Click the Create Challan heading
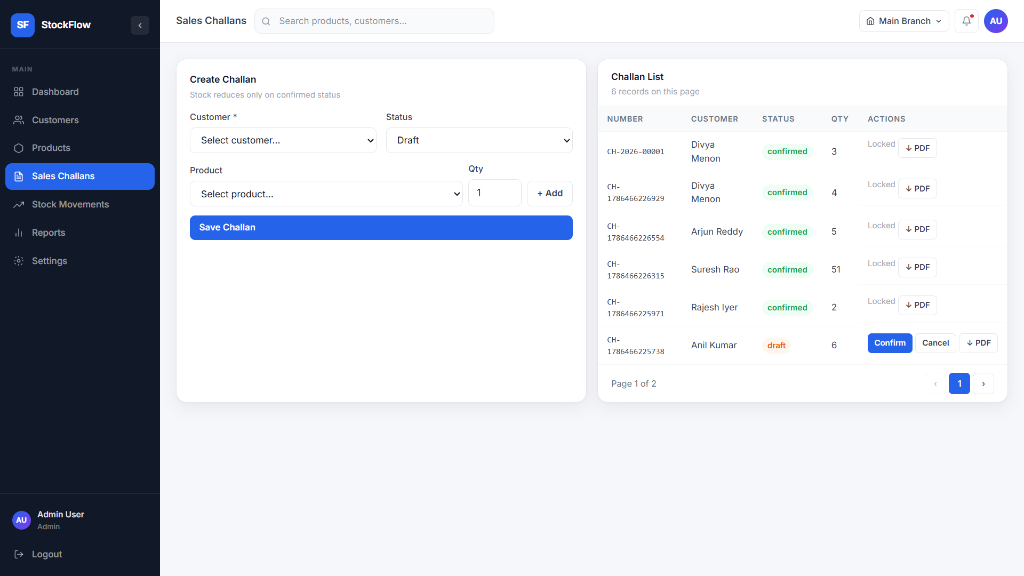 (223, 80)
